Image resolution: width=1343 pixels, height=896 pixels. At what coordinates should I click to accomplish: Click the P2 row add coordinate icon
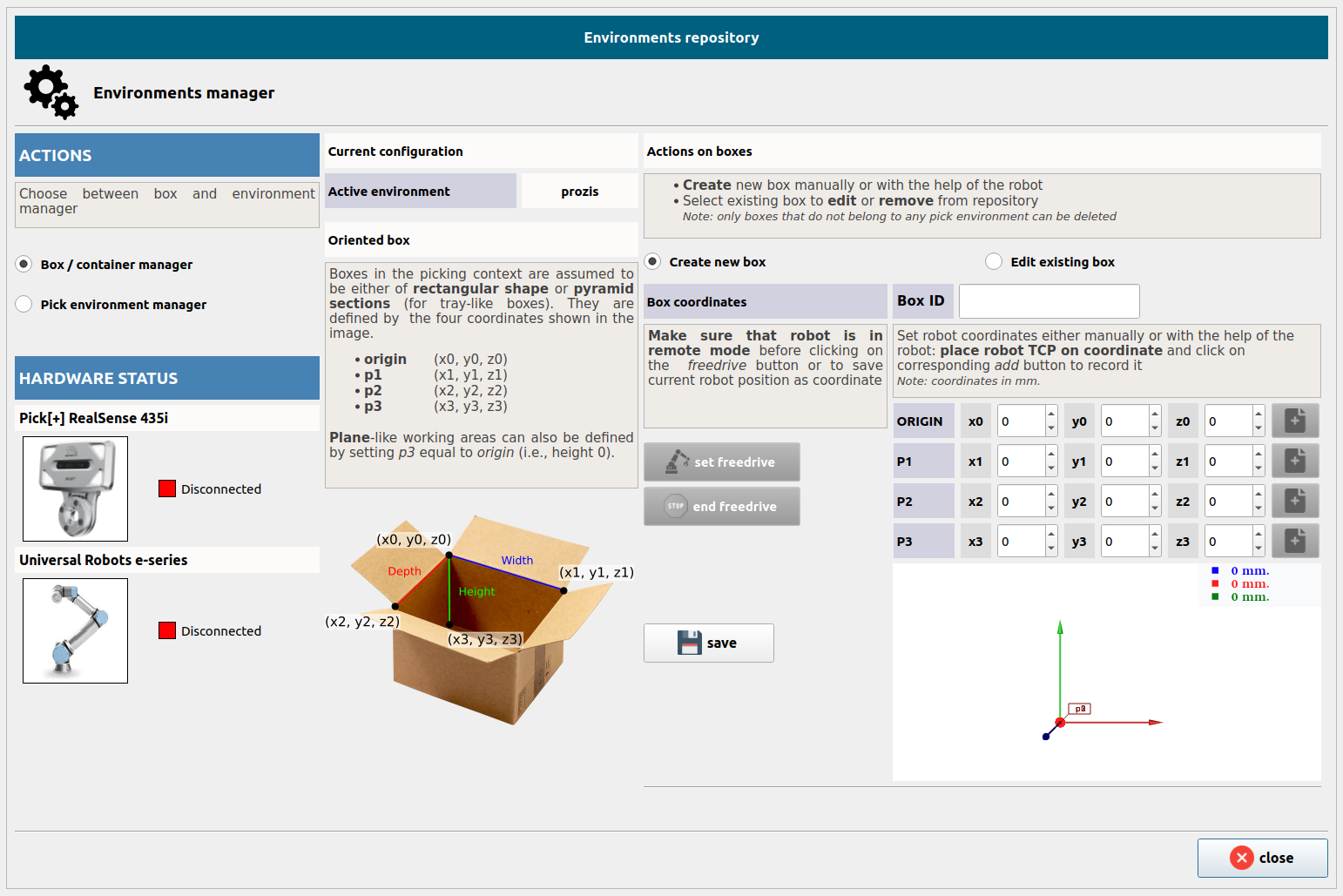click(1295, 501)
